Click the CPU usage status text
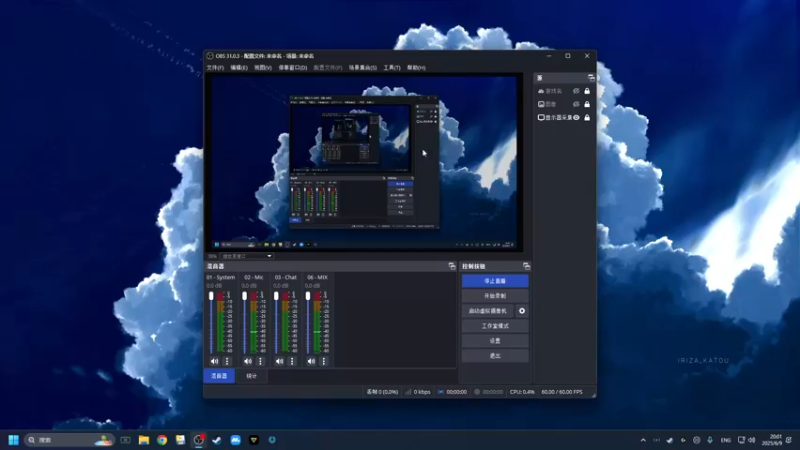 click(522, 392)
